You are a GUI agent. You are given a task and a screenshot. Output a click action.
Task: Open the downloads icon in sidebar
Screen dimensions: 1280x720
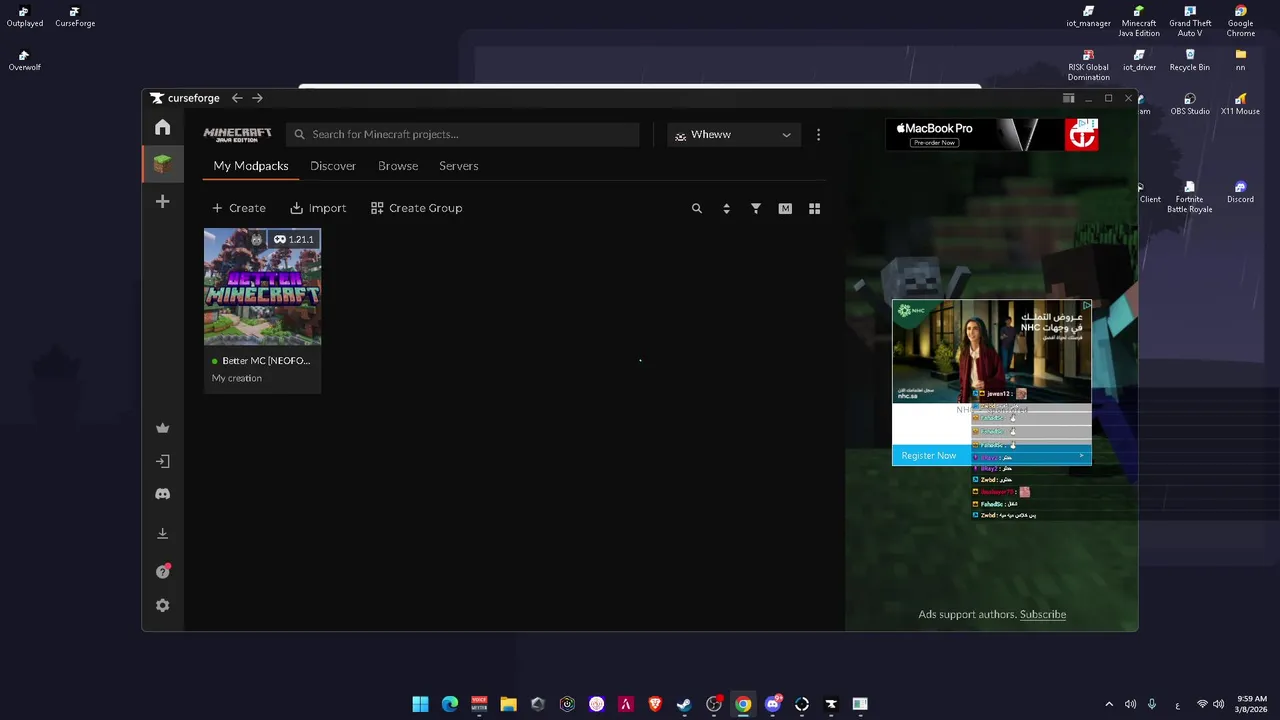coord(162,533)
